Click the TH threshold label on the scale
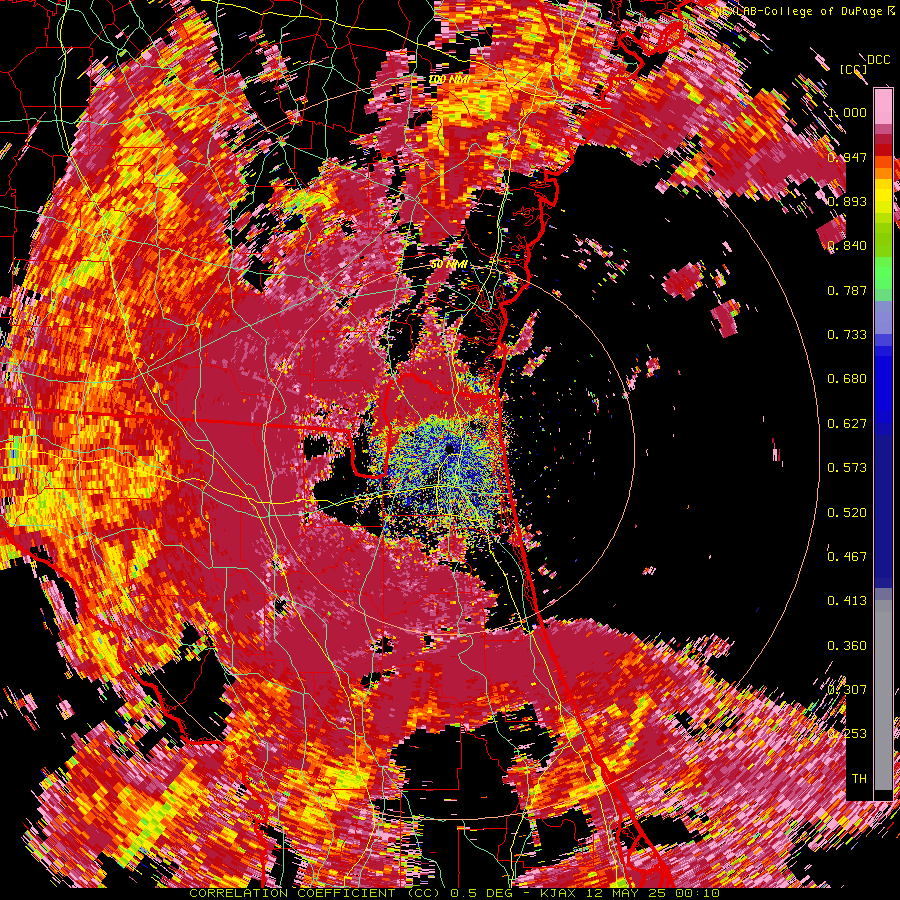The width and height of the screenshot is (900, 900). pyautogui.click(x=859, y=779)
